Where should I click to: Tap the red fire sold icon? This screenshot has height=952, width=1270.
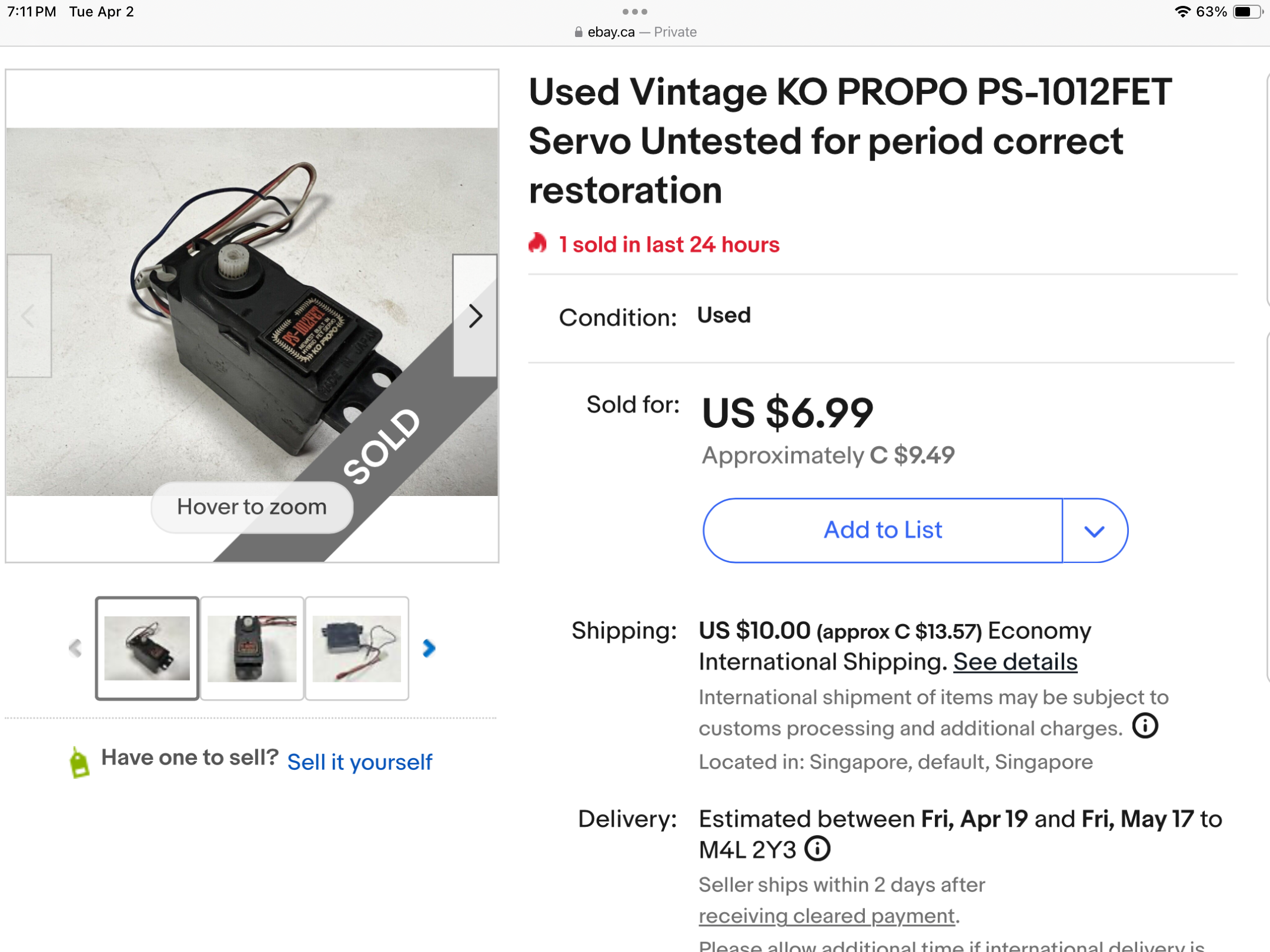pyautogui.click(x=537, y=243)
